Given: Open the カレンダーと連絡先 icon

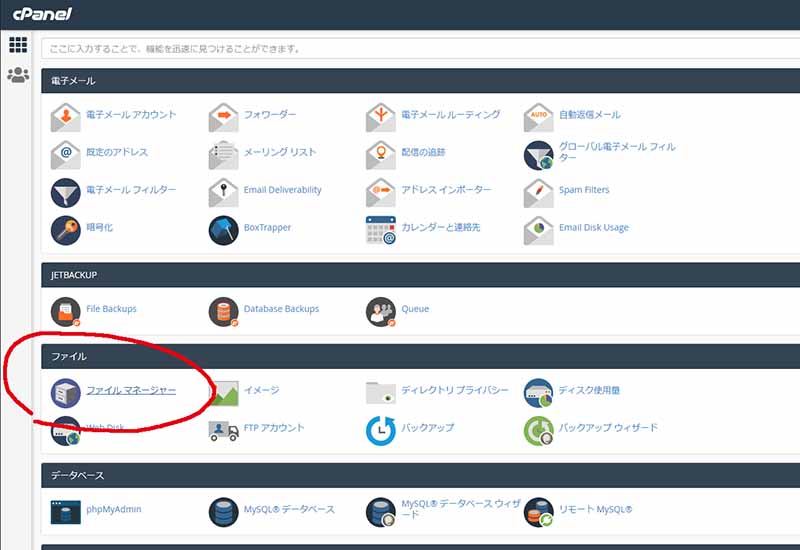Looking at the screenshot, I should (381, 229).
